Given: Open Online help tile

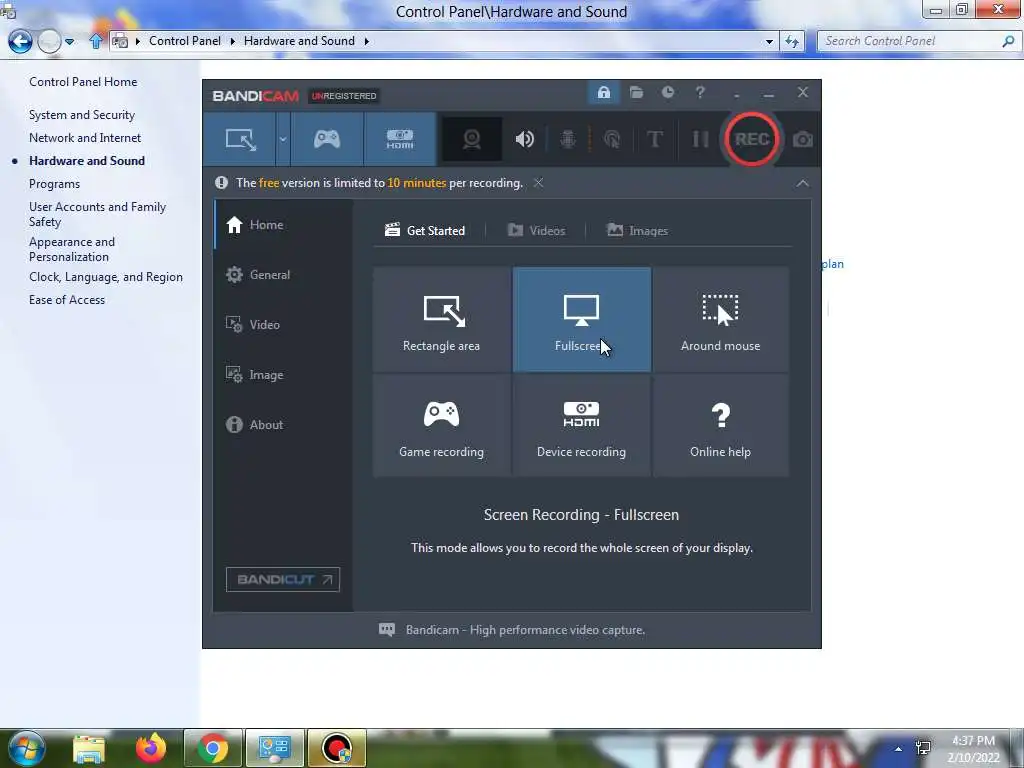Looking at the screenshot, I should [720, 425].
